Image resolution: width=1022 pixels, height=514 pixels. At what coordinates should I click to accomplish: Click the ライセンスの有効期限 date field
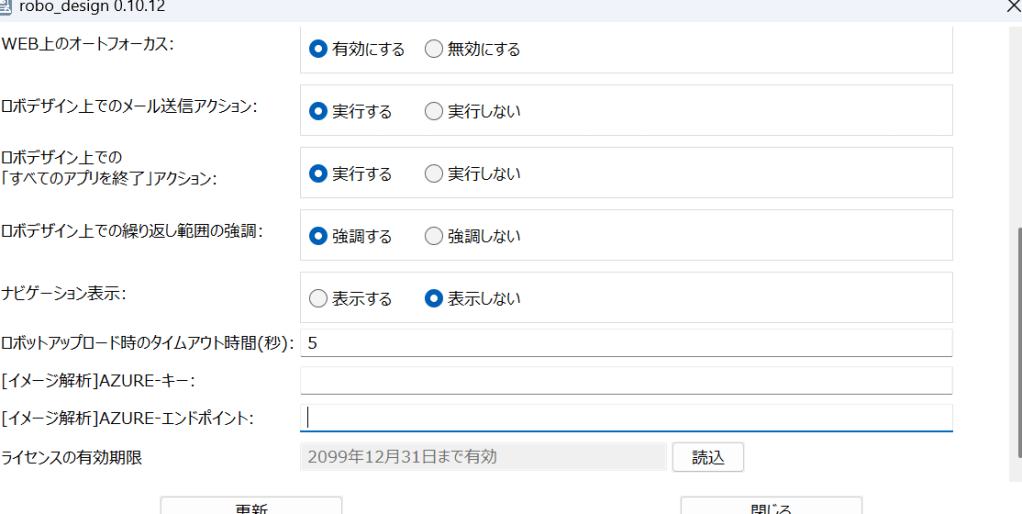tap(483, 457)
